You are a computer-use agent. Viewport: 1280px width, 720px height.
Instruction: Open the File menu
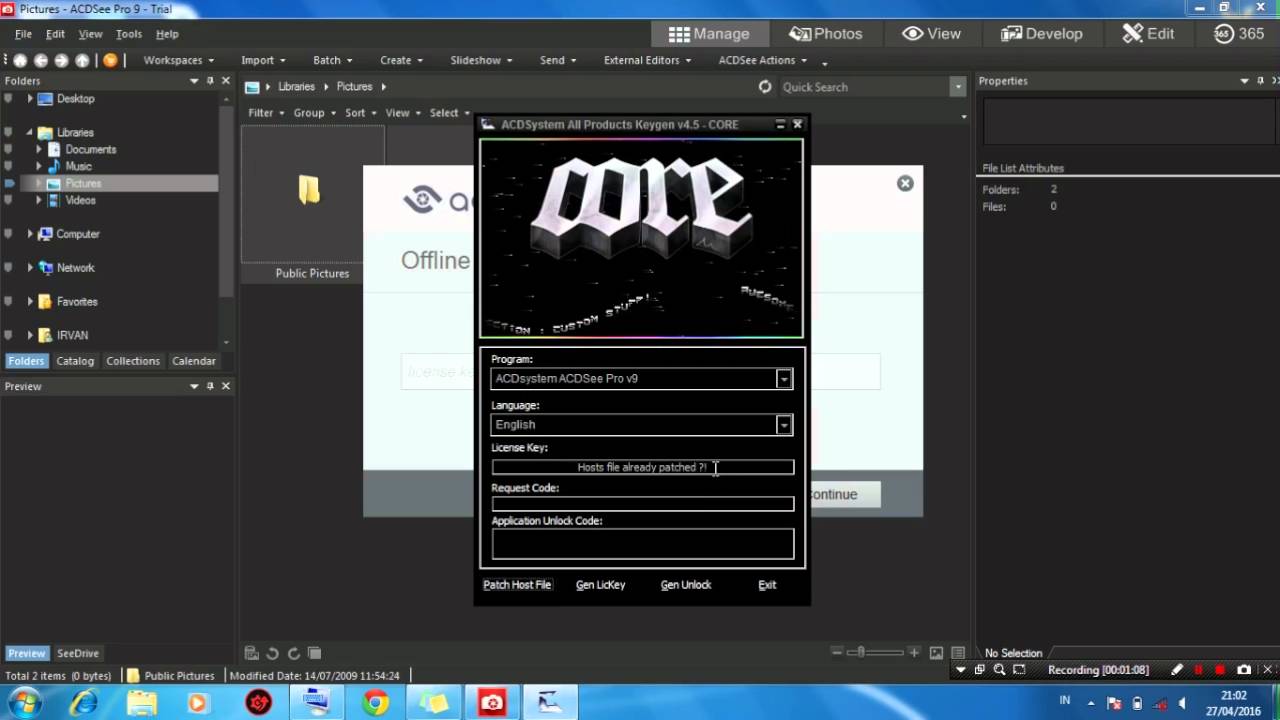click(x=23, y=34)
